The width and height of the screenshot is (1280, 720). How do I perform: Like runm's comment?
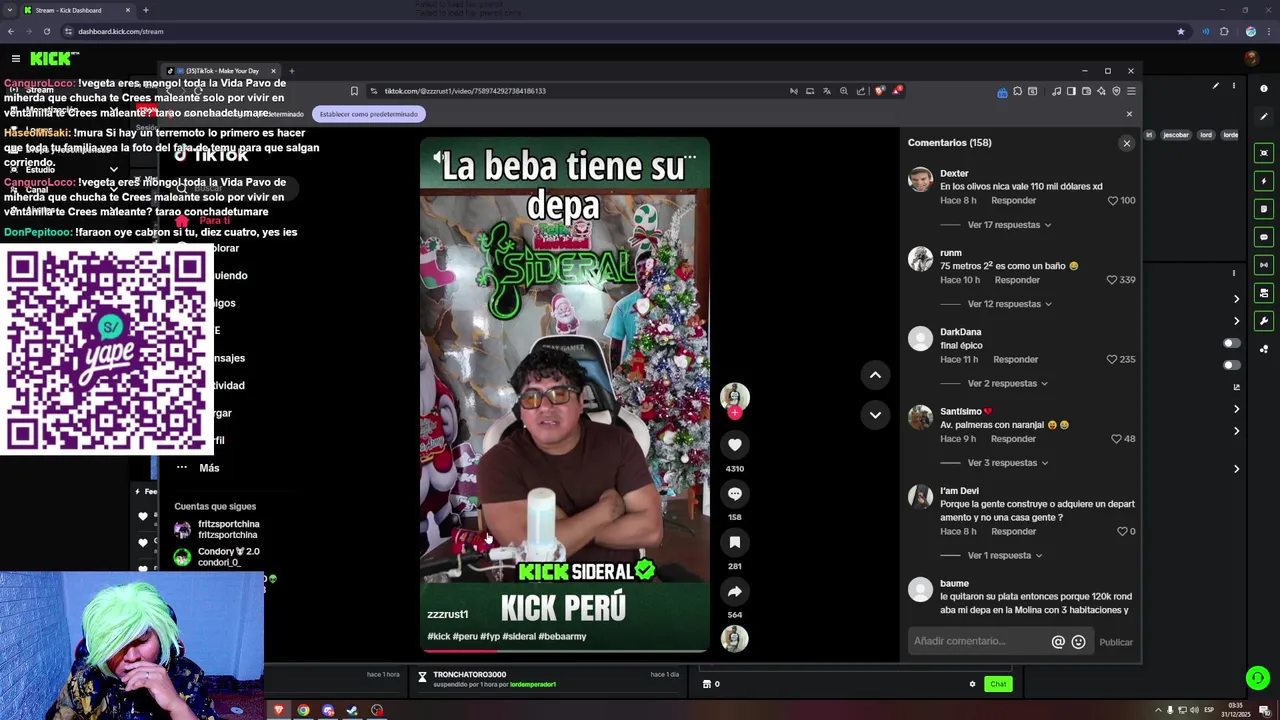pos(1111,280)
